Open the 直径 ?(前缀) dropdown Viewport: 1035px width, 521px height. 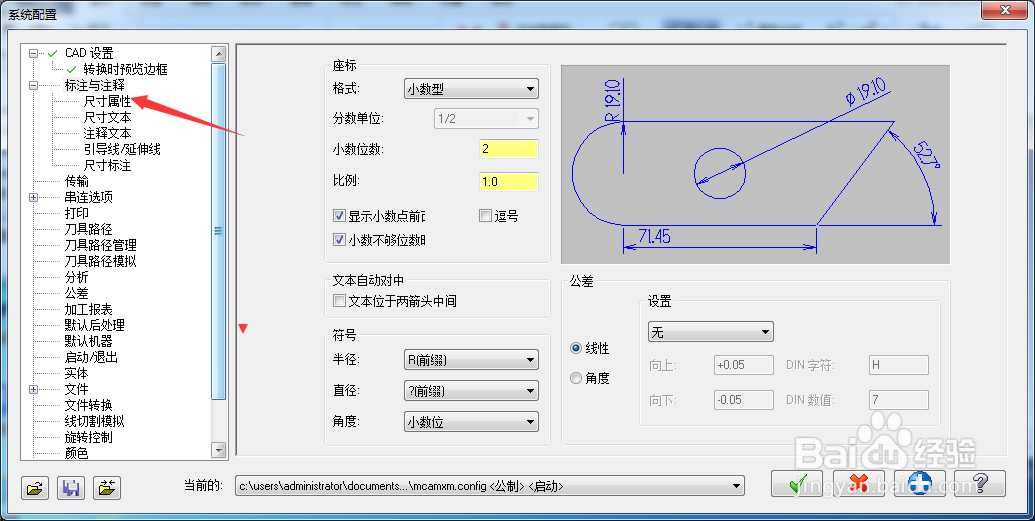click(471, 391)
